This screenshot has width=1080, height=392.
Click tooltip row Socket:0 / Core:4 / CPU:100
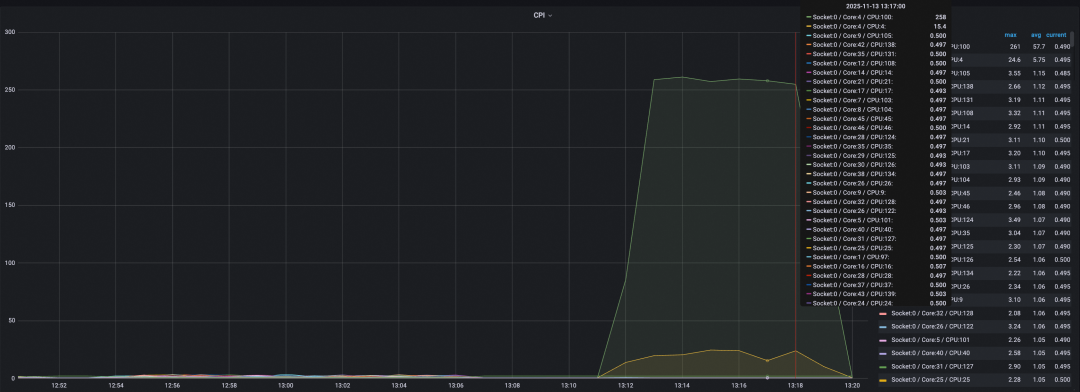[x=875, y=17]
